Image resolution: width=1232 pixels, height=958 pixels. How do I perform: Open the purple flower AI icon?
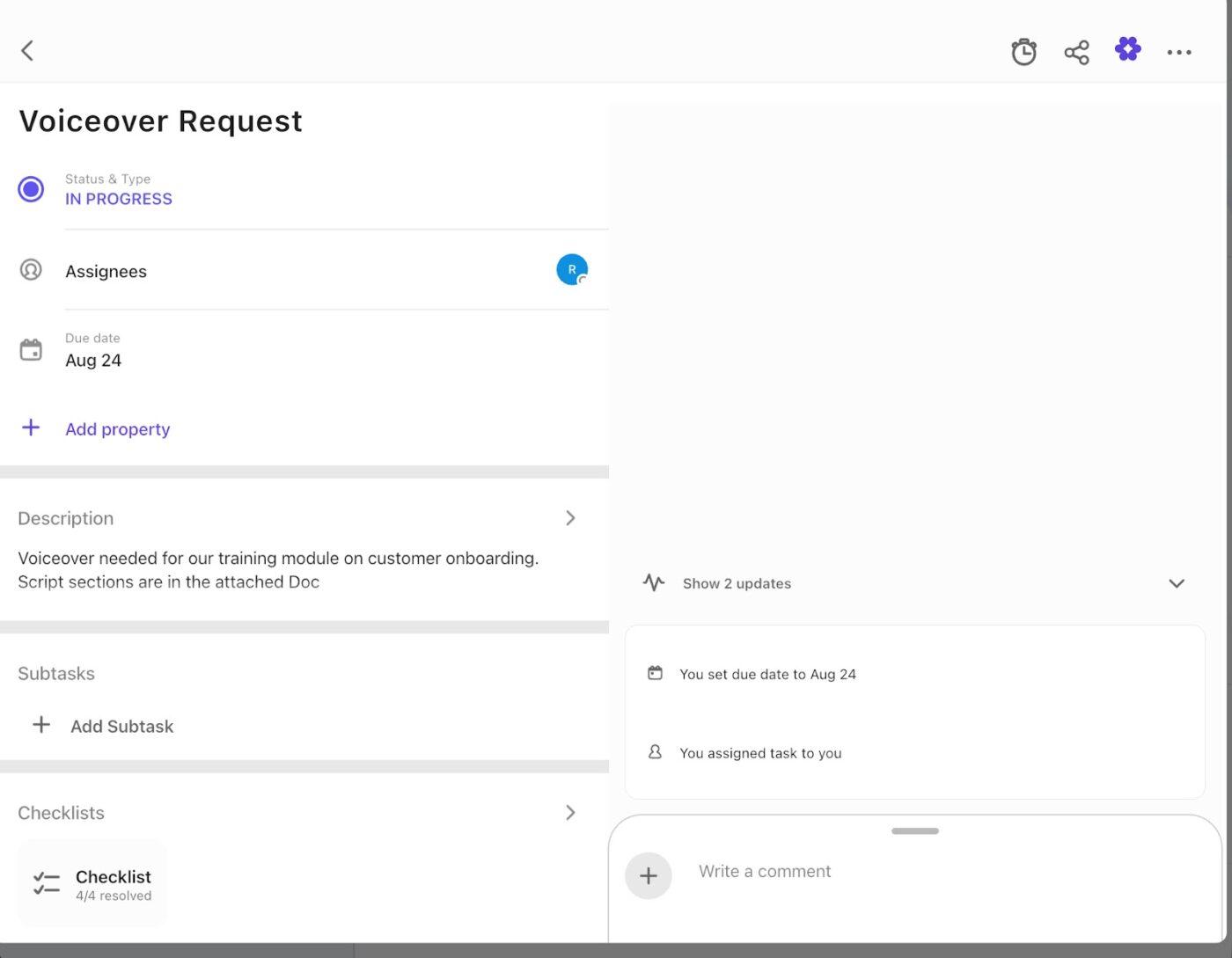tap(1127, 49)
